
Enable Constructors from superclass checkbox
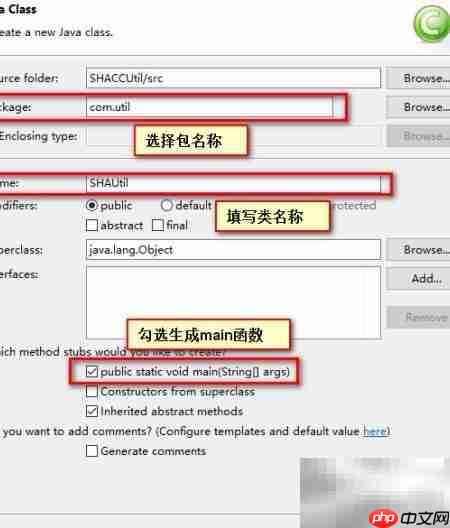(92, 391)
